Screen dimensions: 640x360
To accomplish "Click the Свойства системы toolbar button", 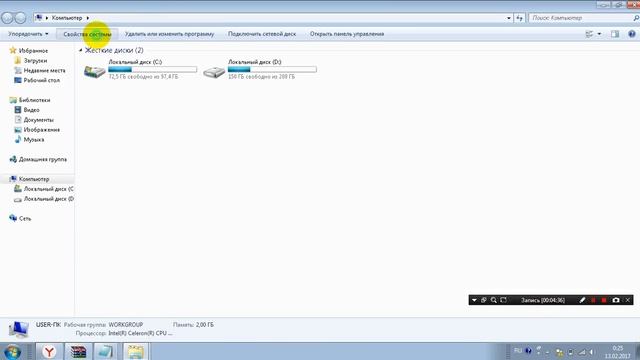I will click(87, 34).
